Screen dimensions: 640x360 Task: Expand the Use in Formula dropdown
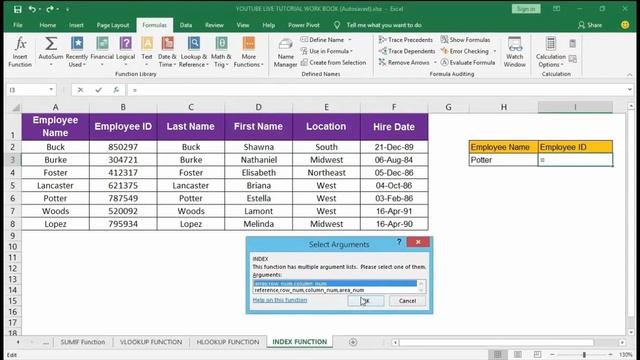coord(351,51)
